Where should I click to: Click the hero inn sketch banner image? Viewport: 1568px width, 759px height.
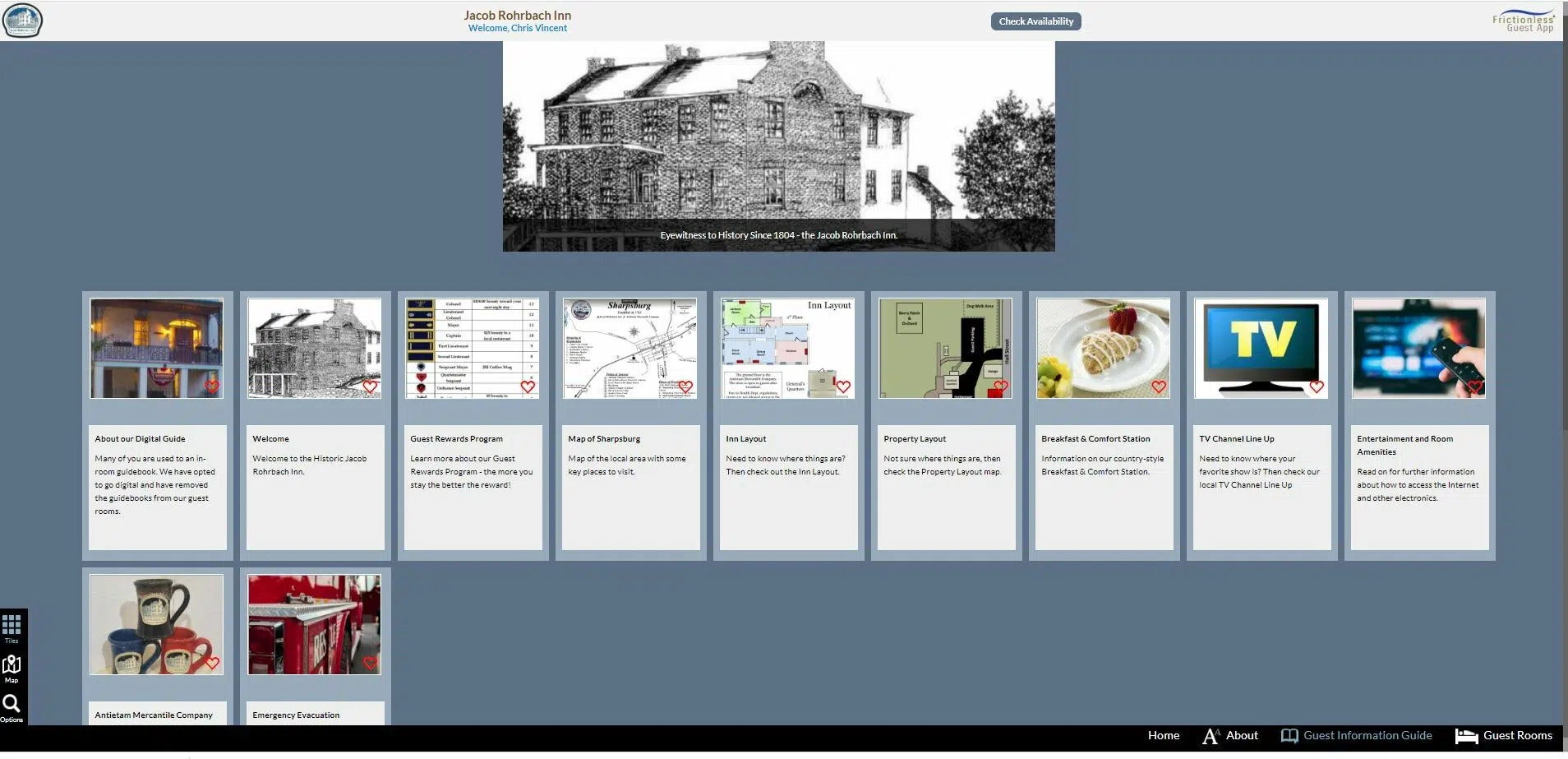click(778, 146)
